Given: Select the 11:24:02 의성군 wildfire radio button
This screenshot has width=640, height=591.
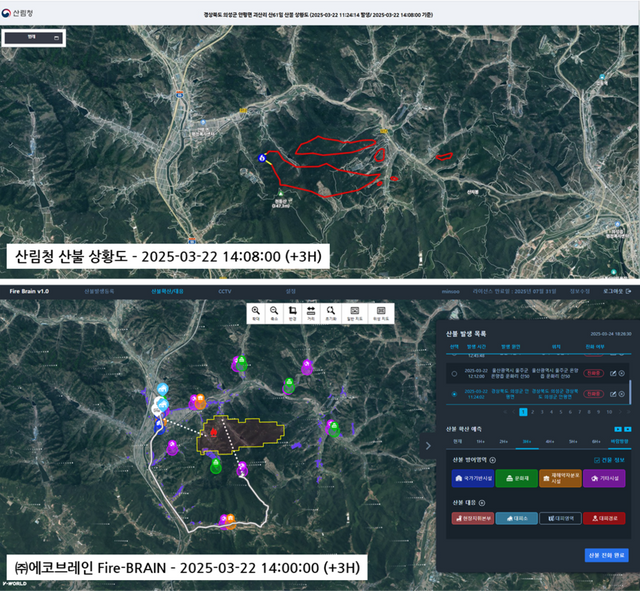Looking at the screenshot, I should pyautogui.click(x=455, y=394).
